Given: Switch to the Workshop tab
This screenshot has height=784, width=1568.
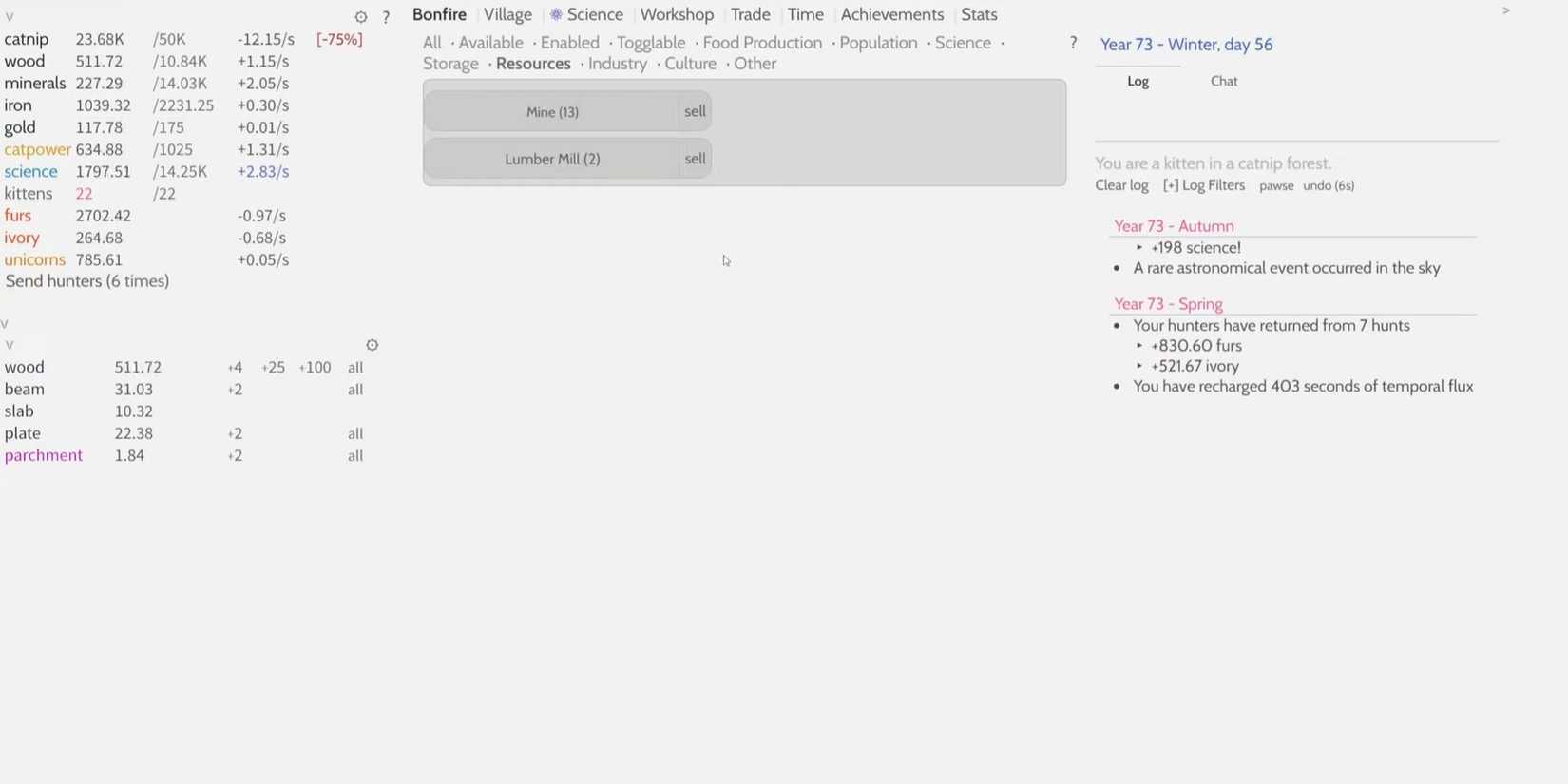Looking at the screenshot, I should pos(677,14).
